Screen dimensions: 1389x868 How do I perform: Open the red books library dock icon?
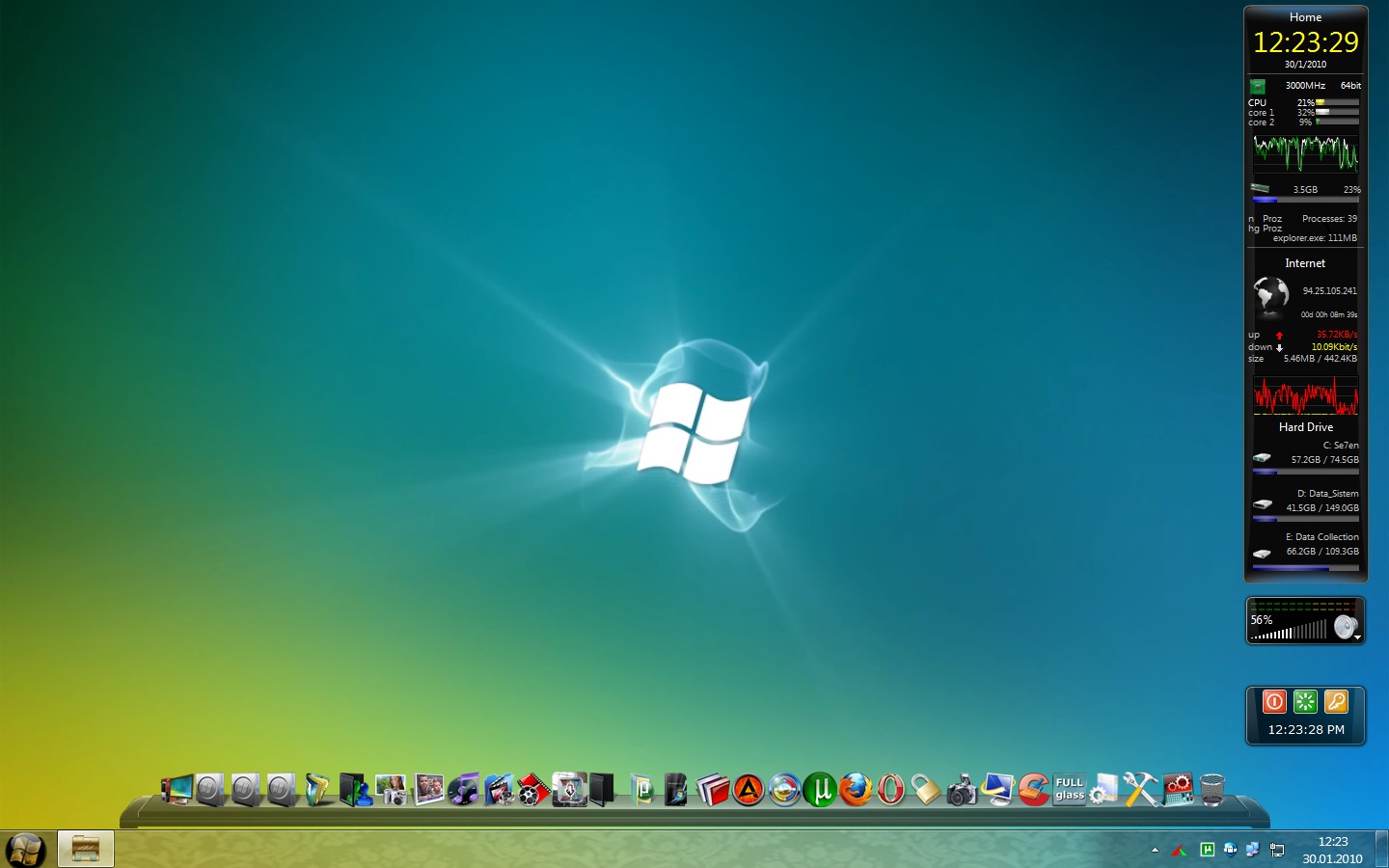click(713, 789)
